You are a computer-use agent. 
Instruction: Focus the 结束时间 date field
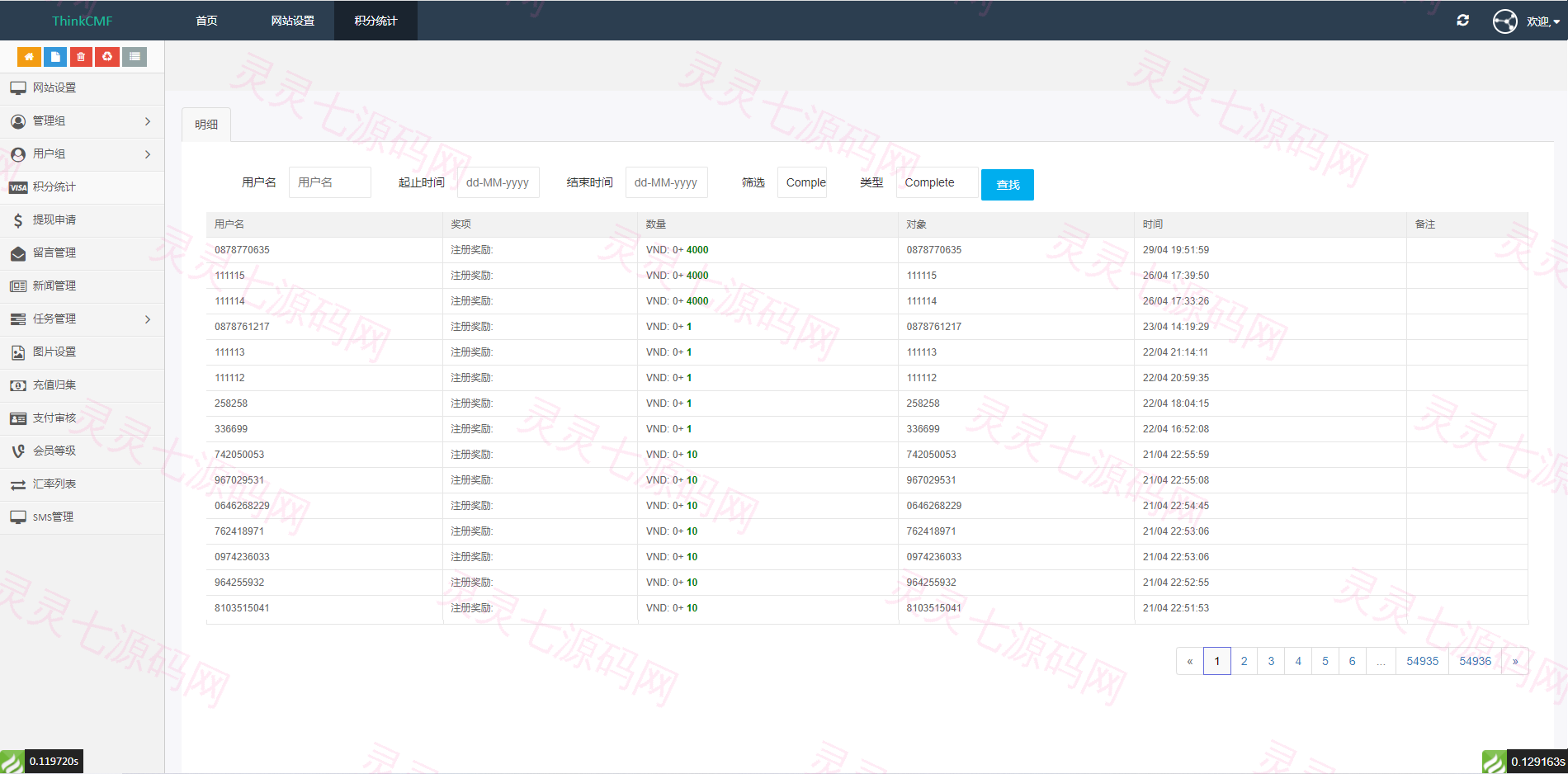(x=667, y=182)
